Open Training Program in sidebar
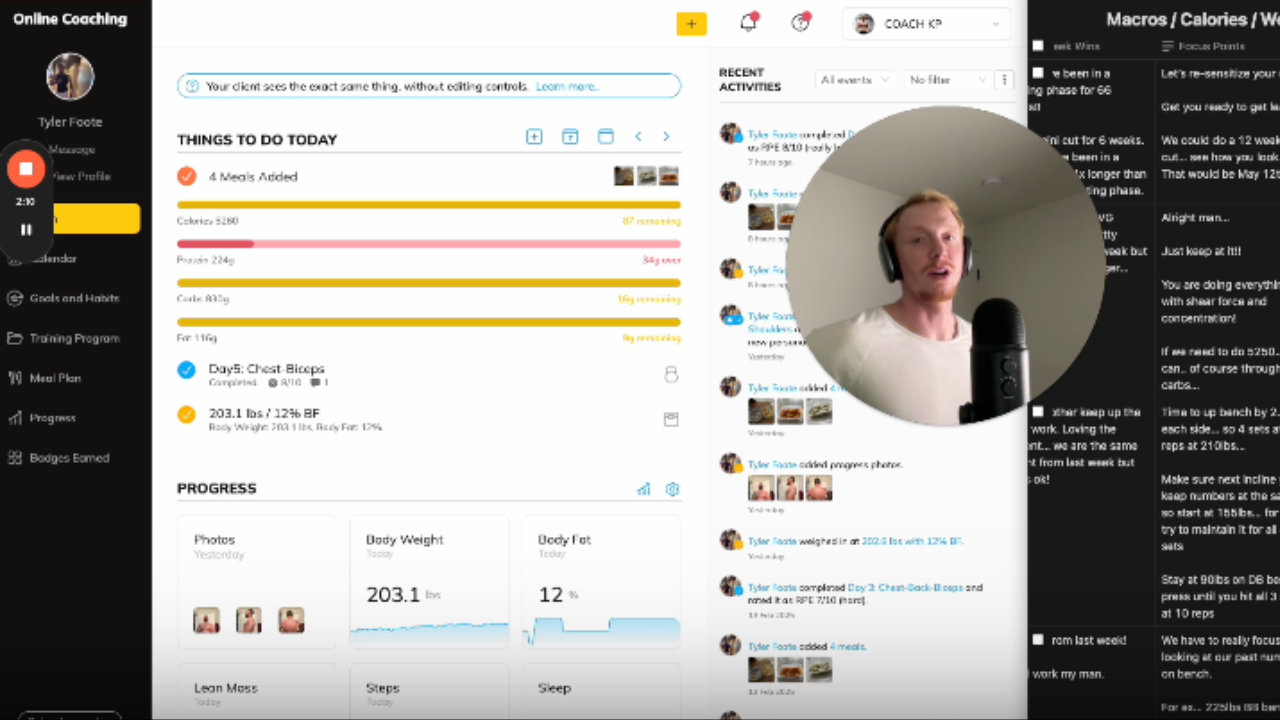The width and height of the screenshot is (1280, 720). point(75,338)
